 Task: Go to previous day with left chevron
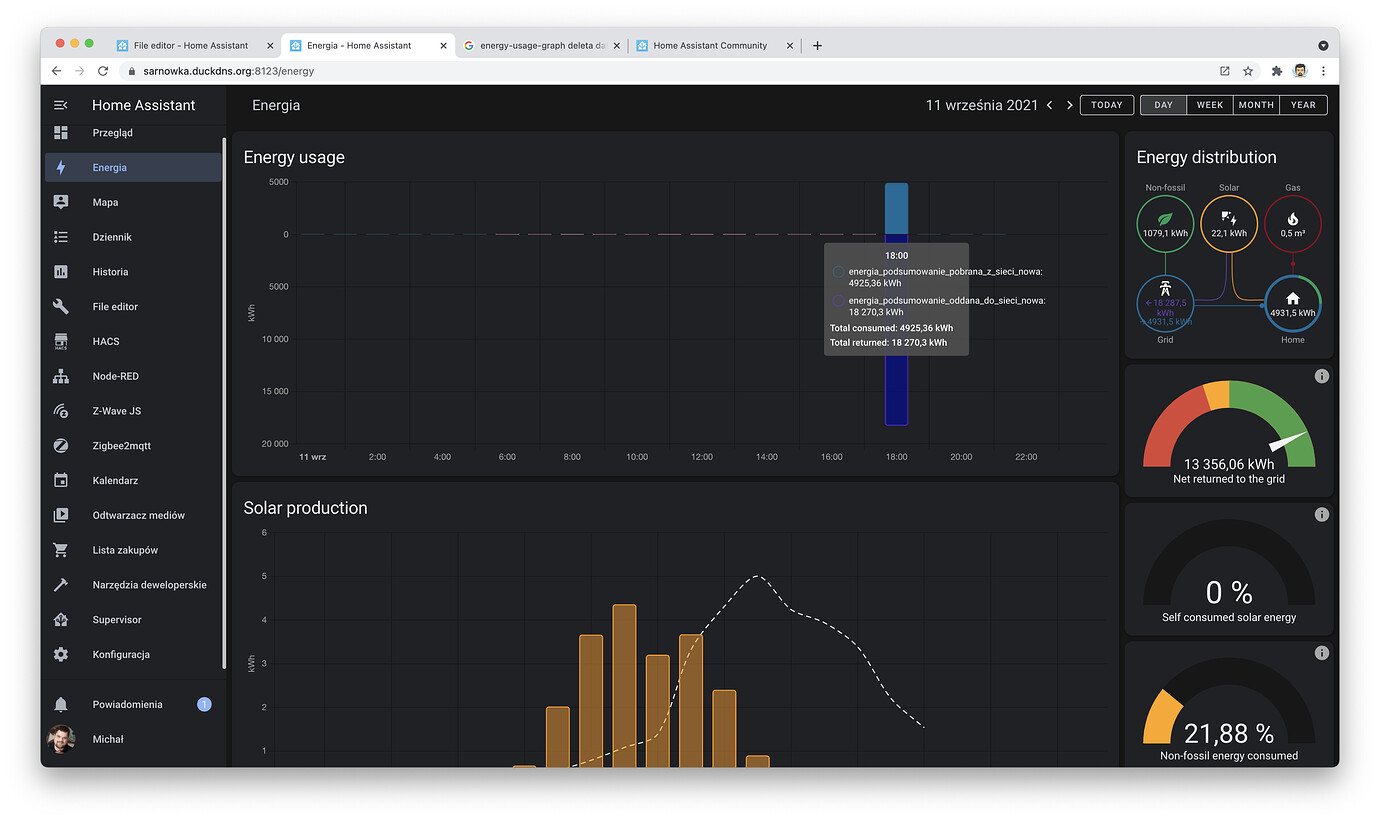[x=1049, y=104]
